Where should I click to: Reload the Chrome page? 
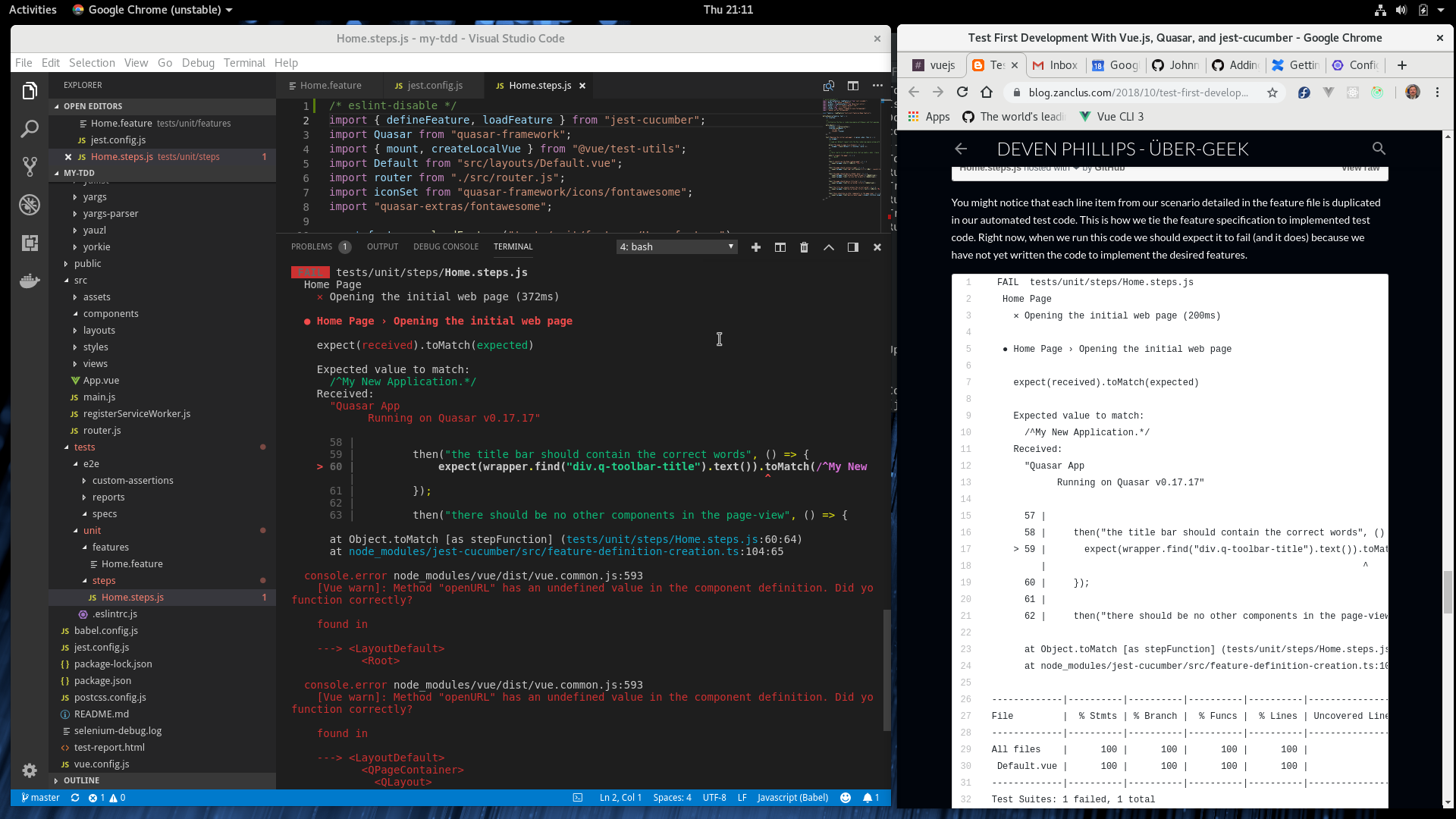(x=962, y=93)
